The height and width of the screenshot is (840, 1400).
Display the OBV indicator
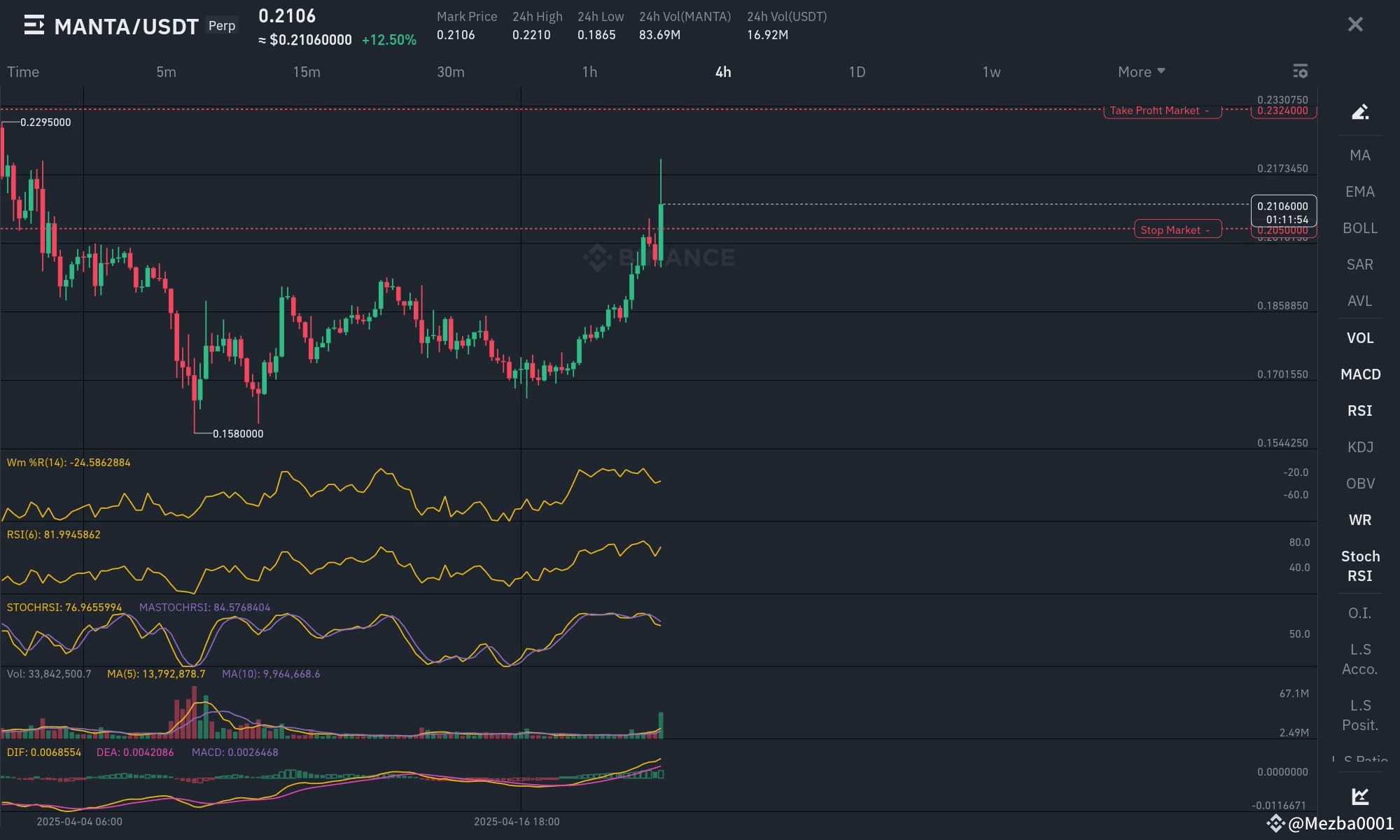[1359, 483]
